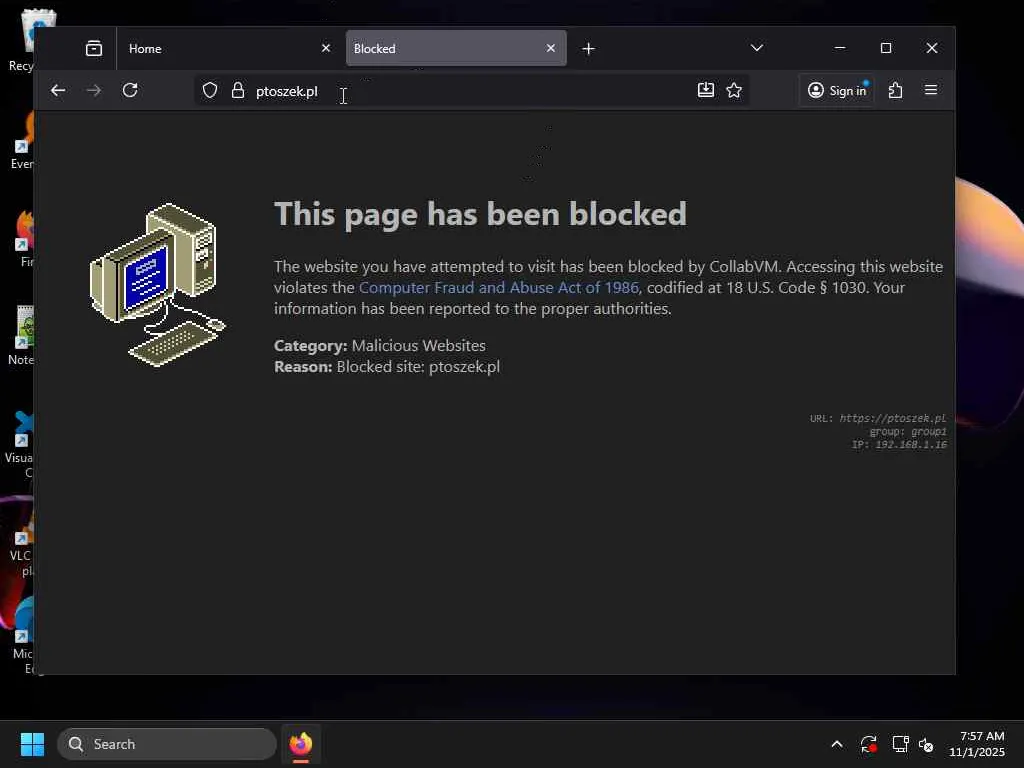Click the site security padlock icon
The width and height of the screenshot is (1024, 768).
(x=238, y=90)
